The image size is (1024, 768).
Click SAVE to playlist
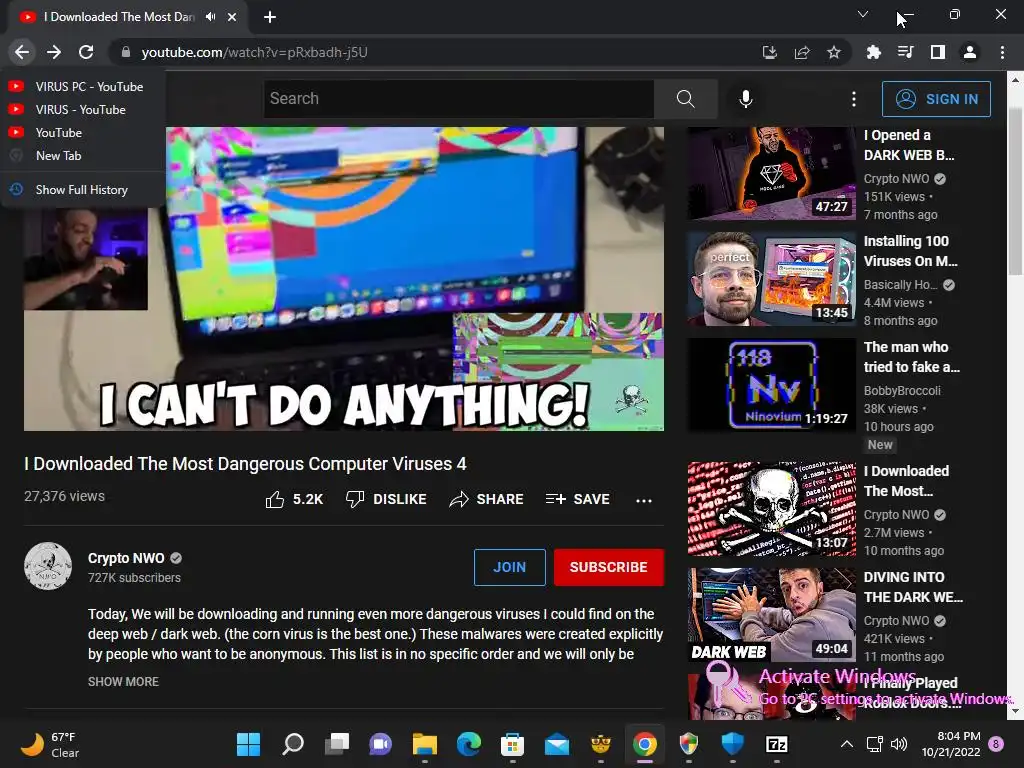pyautogui.click(x=578, y=500)
